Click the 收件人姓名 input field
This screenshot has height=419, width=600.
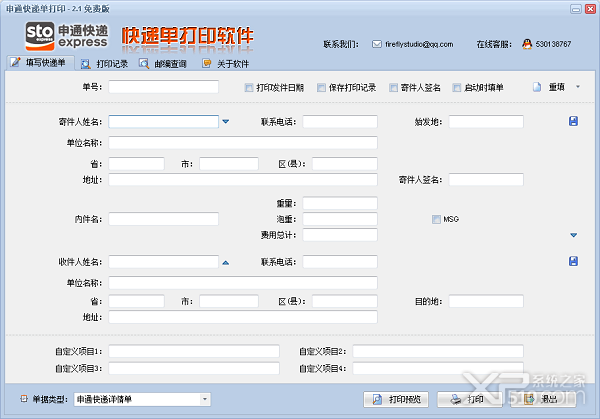[x=163, y=262]
